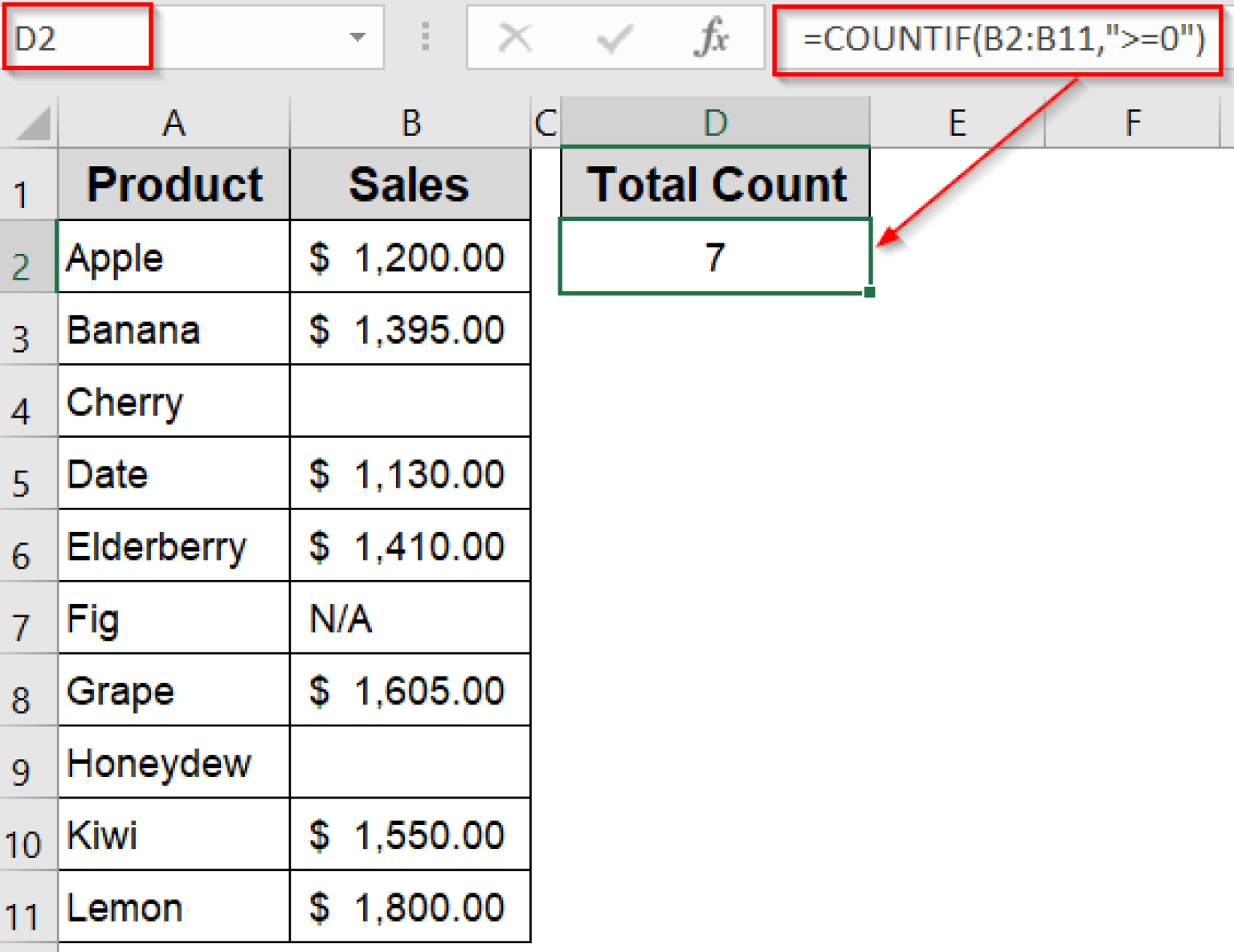Expand the Name Box showing D2
This screenshot has height=952, width=1234.
pyautogui.click(x=78, y=38)
